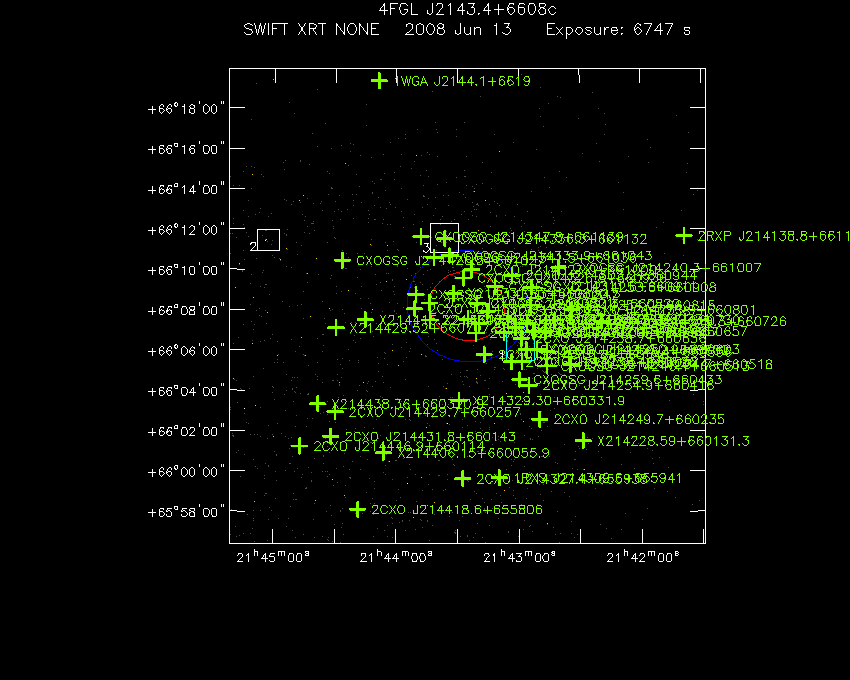The height and width of the screenshot is (680, 850).
Task: Click the date 2008 Jun 13
Action: coord(458,29)
